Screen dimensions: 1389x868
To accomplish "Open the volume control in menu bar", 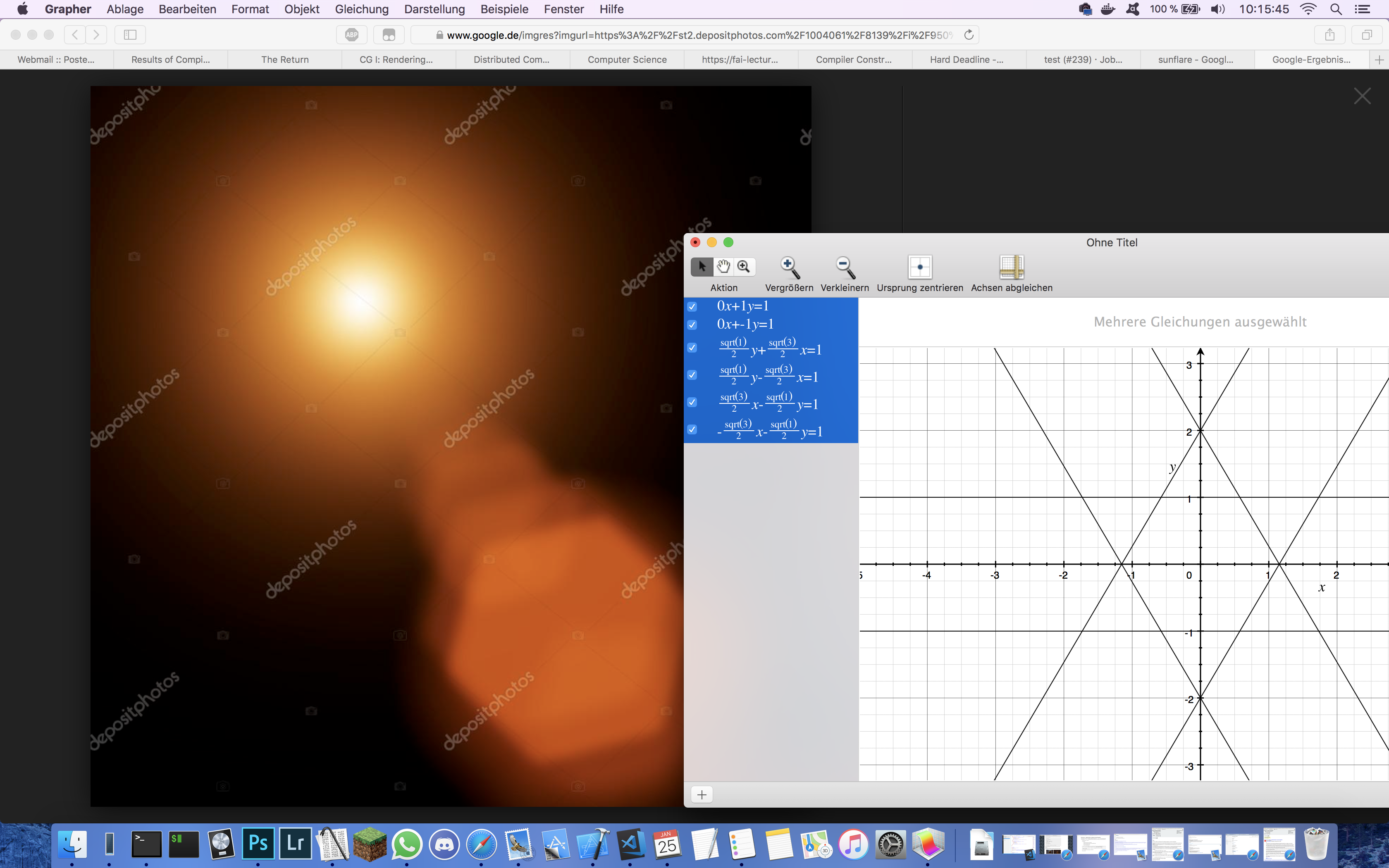I will [1217, 9].
